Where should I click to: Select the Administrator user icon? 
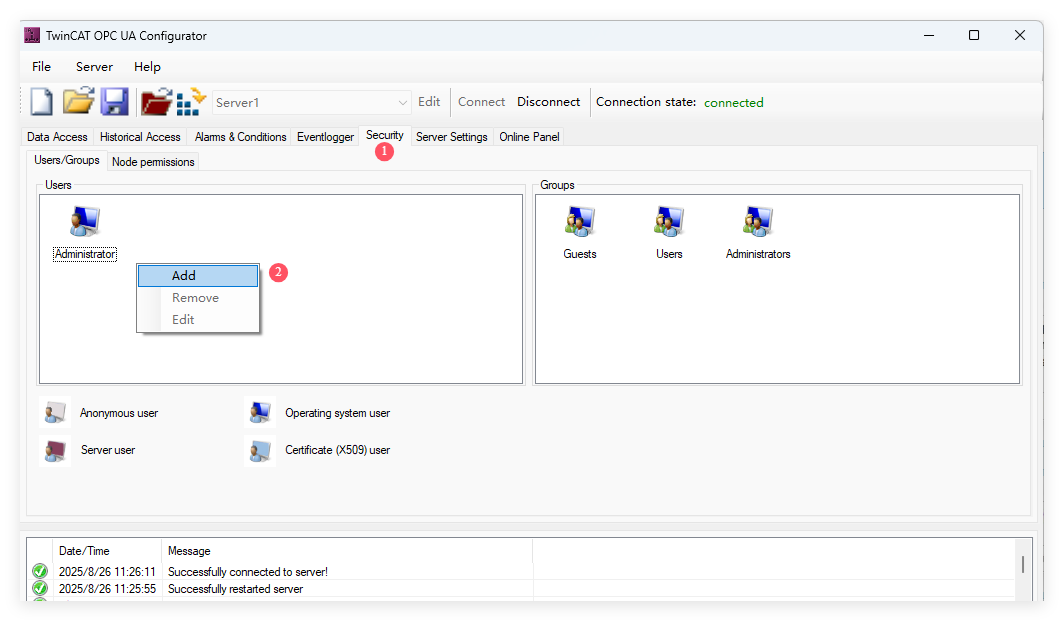(85, 222)
